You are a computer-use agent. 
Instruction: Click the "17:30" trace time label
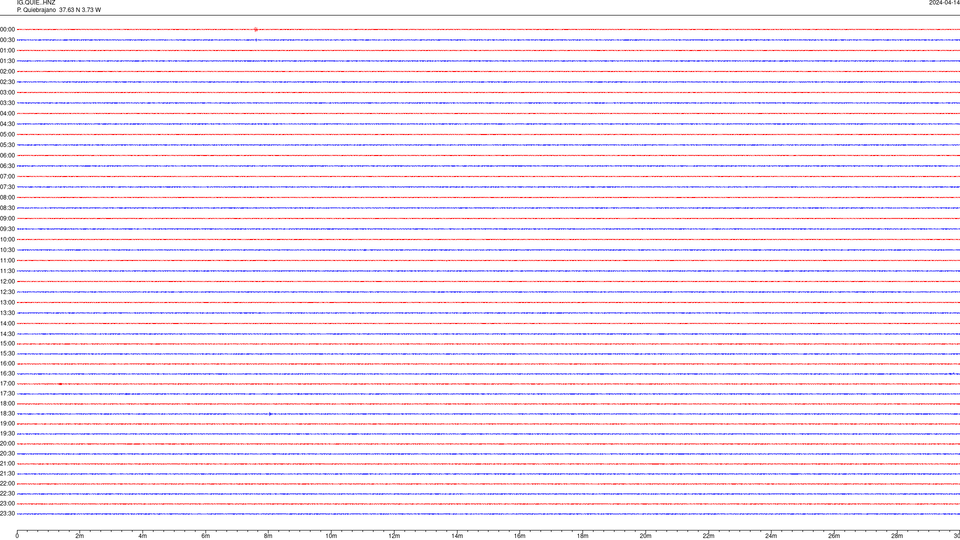[7, 394]
